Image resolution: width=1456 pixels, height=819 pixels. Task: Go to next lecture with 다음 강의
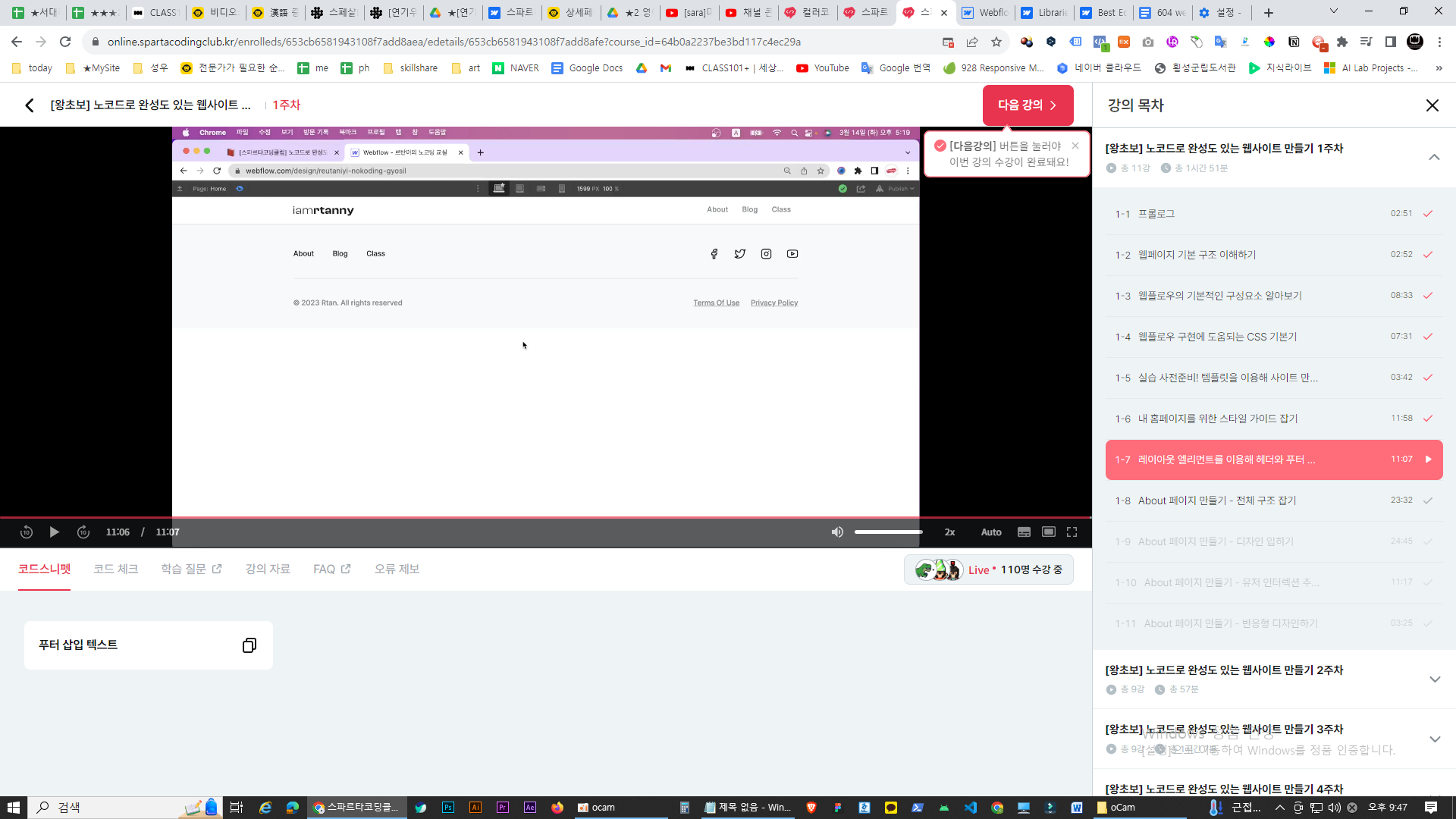(1028, 105)
